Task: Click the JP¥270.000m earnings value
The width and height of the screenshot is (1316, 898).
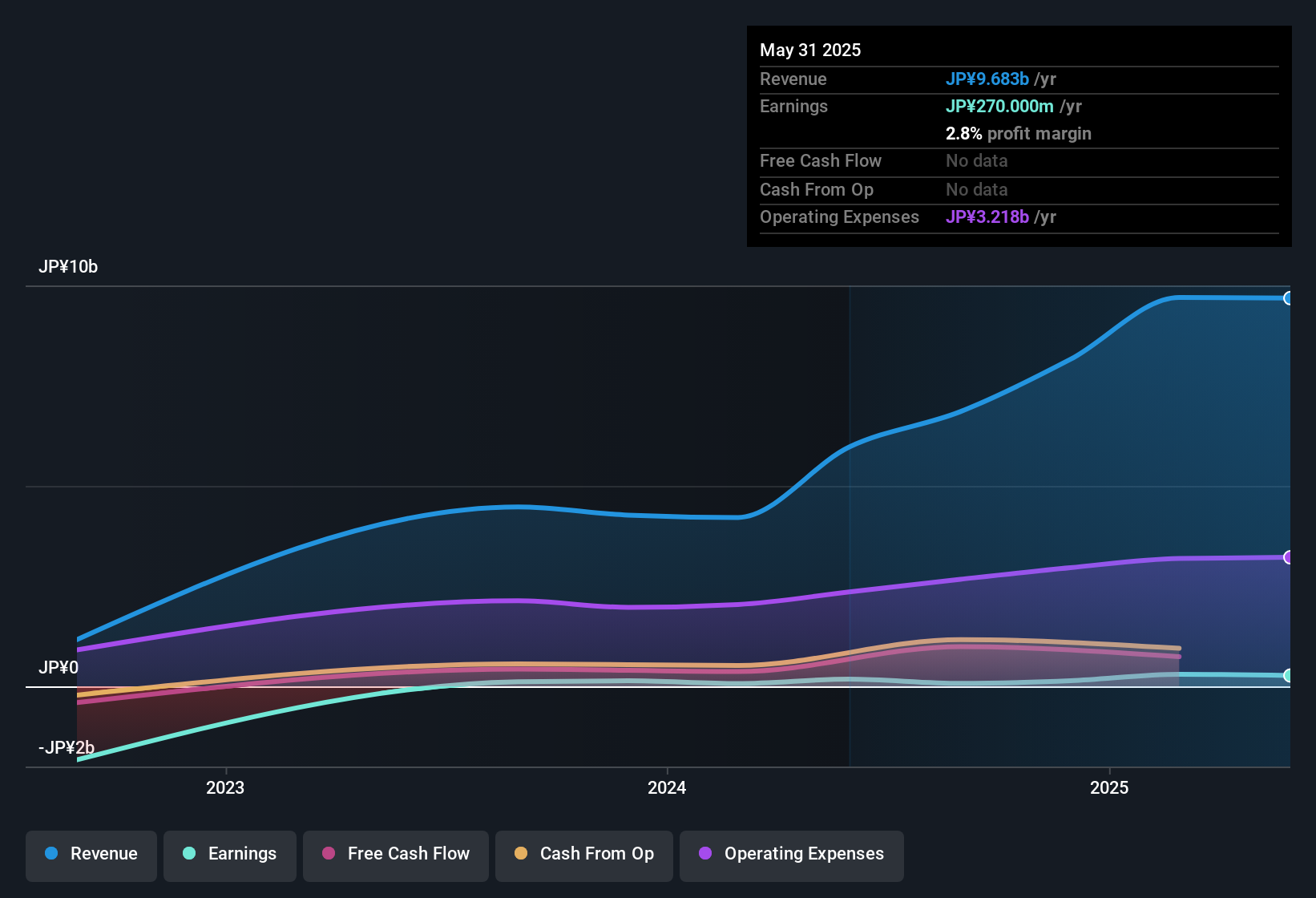Action: point(999,107)
